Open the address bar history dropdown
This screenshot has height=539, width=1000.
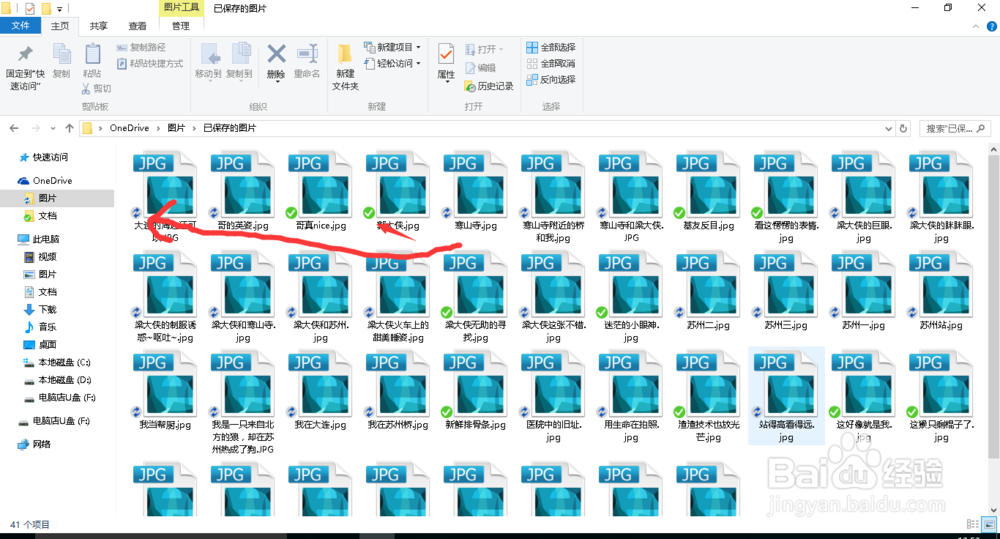point(888,128)
